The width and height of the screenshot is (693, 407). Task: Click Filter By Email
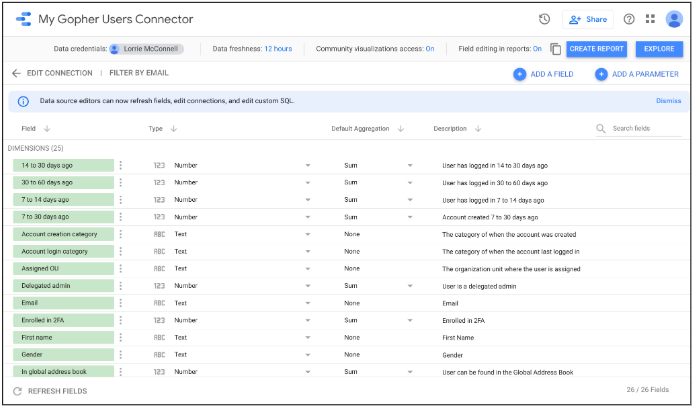tap(139, 73)
